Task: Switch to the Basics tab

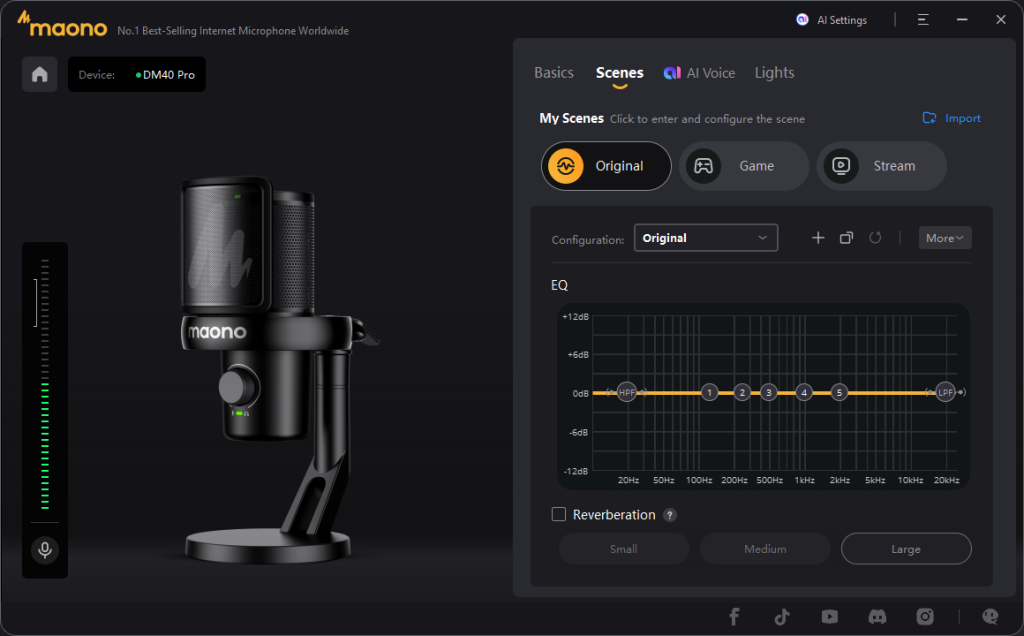Action: pos(554,73)
